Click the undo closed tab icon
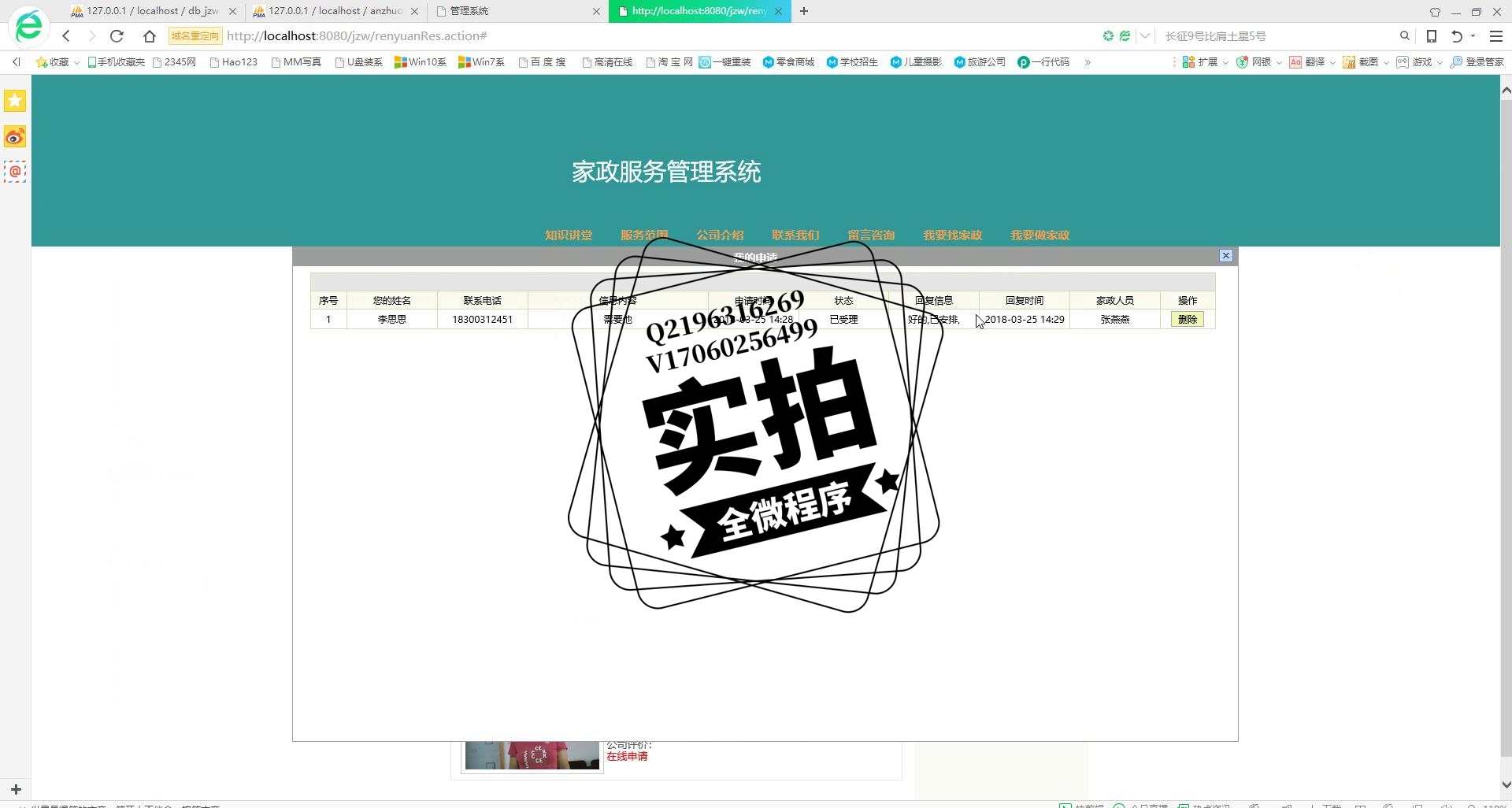Screen dimensions: 1512x808 (1457, 35)
